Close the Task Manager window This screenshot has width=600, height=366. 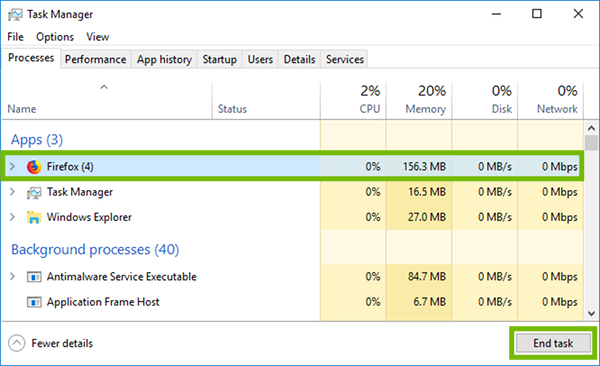578,14
